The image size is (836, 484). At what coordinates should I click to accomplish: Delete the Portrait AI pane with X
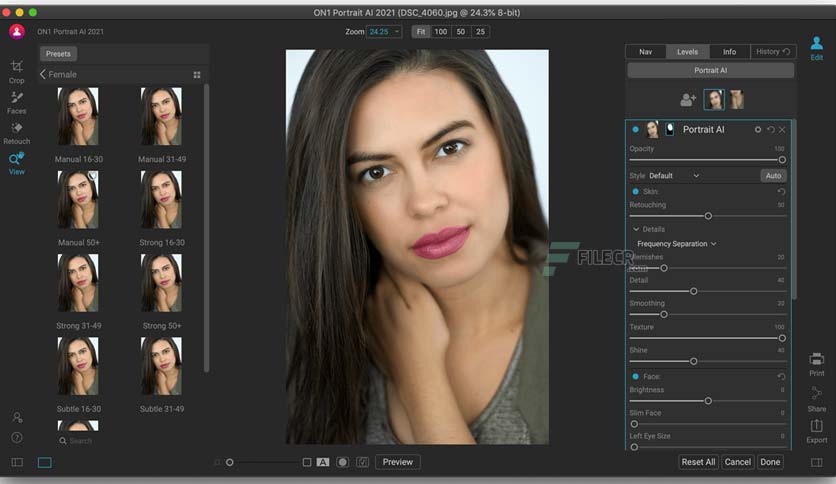point(782,130)
